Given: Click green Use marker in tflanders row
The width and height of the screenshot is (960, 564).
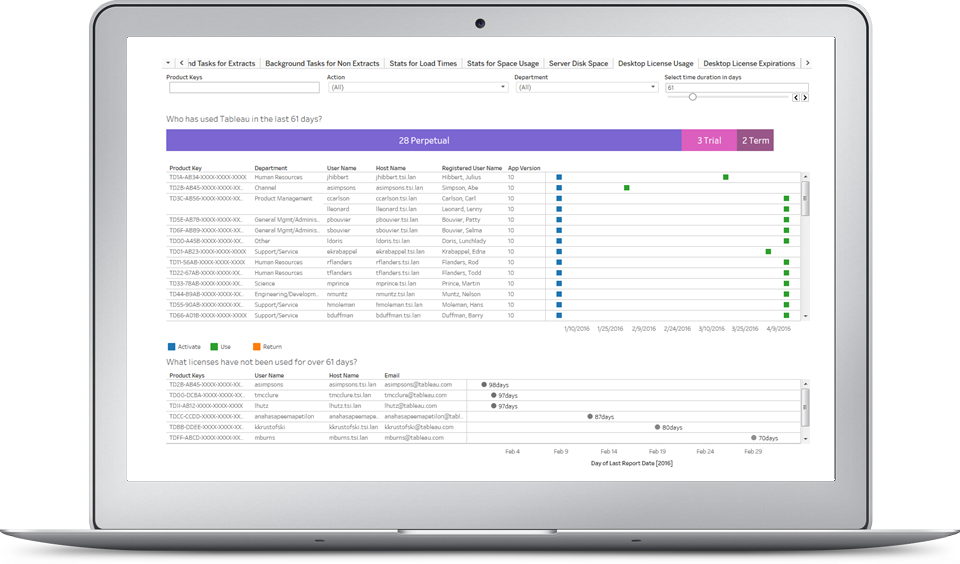Looking at the screenshot, I should click(786, 273).
